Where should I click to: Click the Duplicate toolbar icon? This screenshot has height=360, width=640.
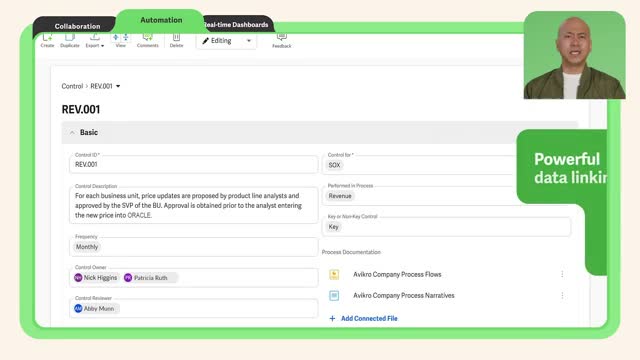pyautogui.click(x=70, y=40)
